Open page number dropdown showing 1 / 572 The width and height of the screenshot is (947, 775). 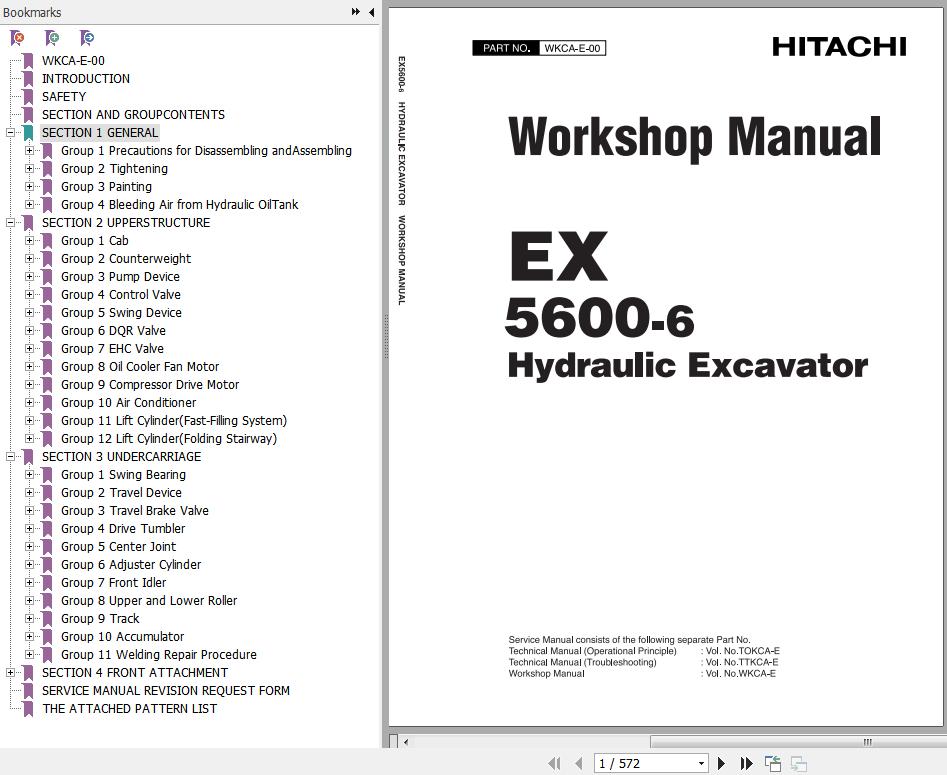click(701, 763)
